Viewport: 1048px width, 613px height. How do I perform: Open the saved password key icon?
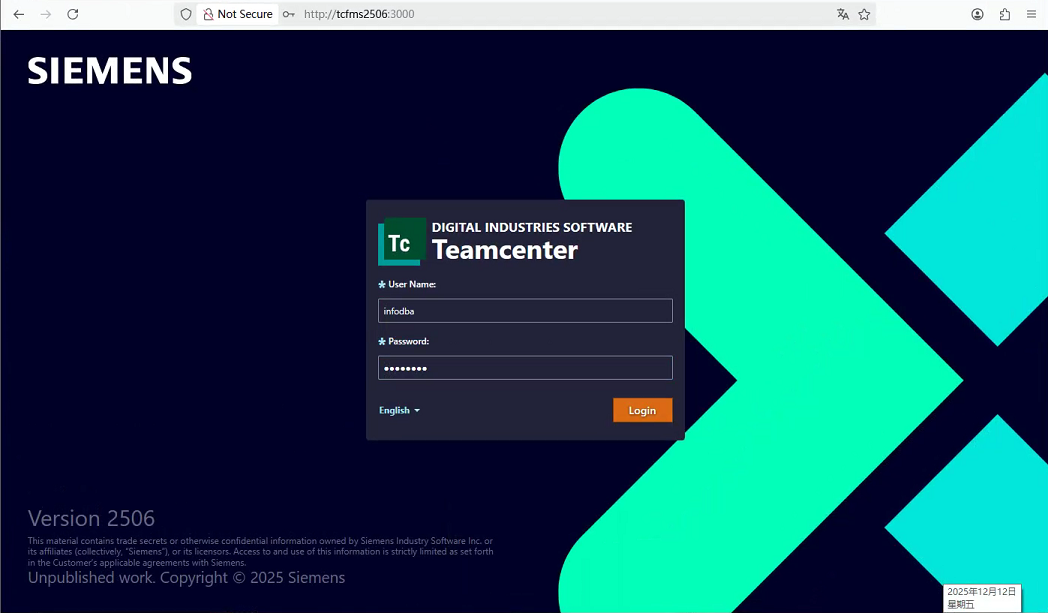(289, 14)
